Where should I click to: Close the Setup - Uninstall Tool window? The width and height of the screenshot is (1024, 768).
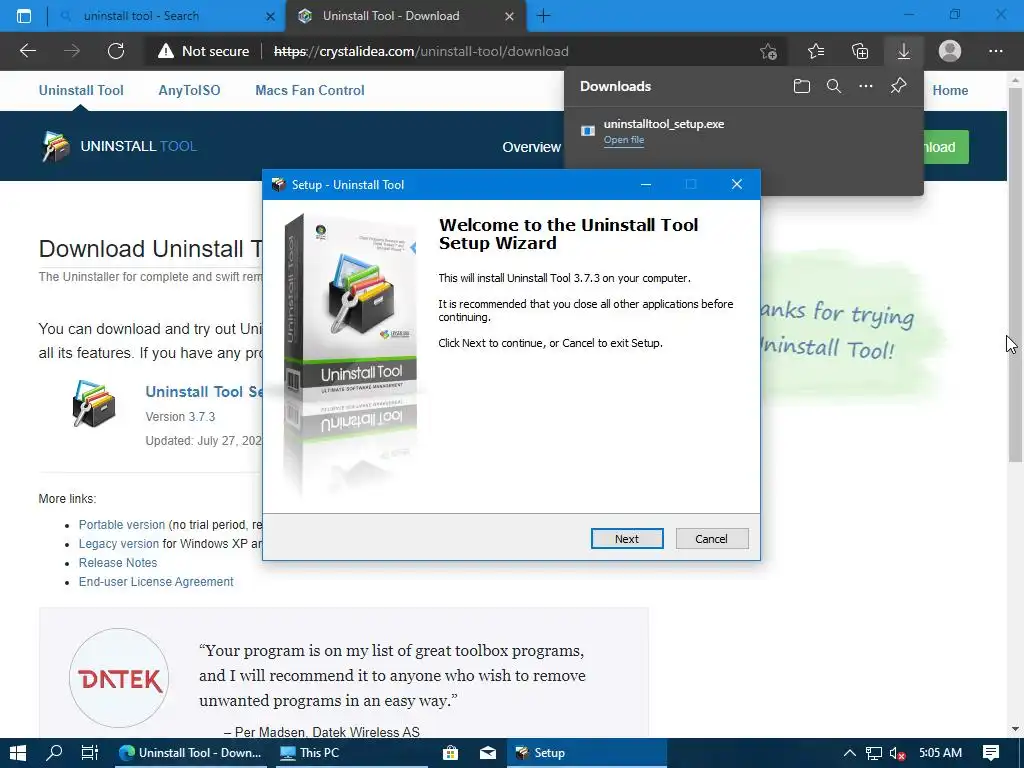tap(737, 185)
